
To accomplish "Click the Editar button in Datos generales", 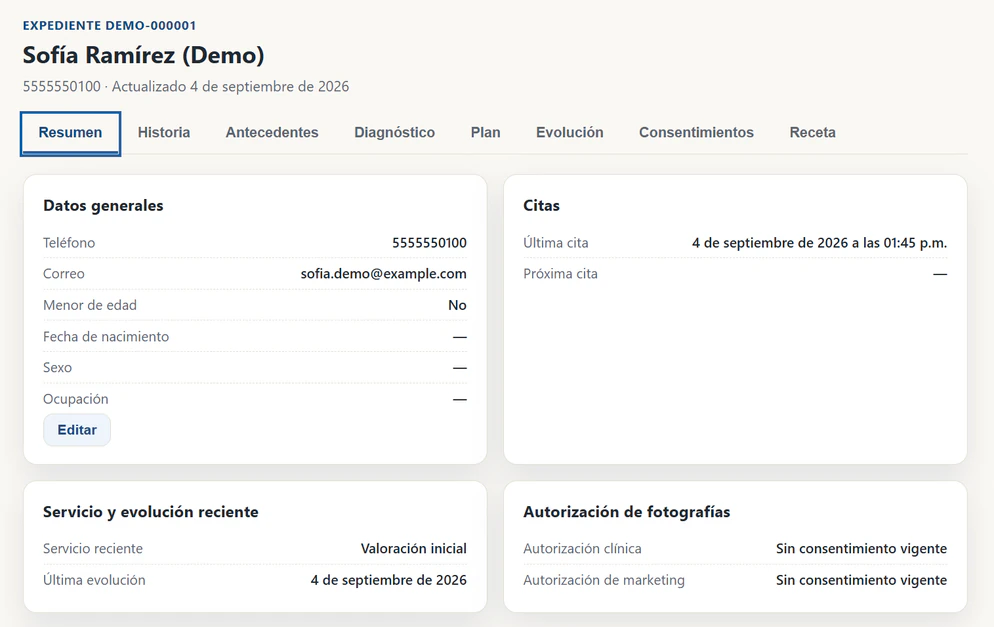I will tap(77, 430).
